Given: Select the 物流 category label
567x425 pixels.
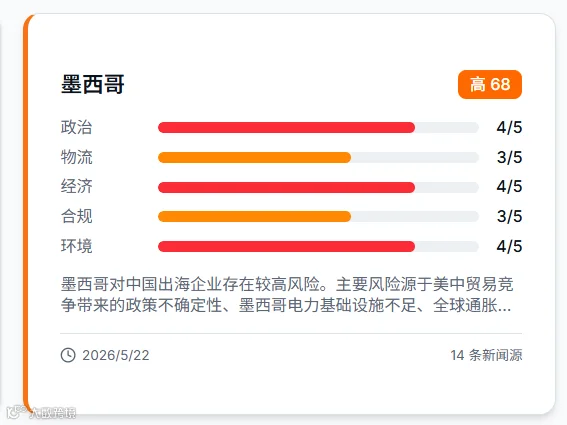Looking at the screenshot, I should click(76, 157).
